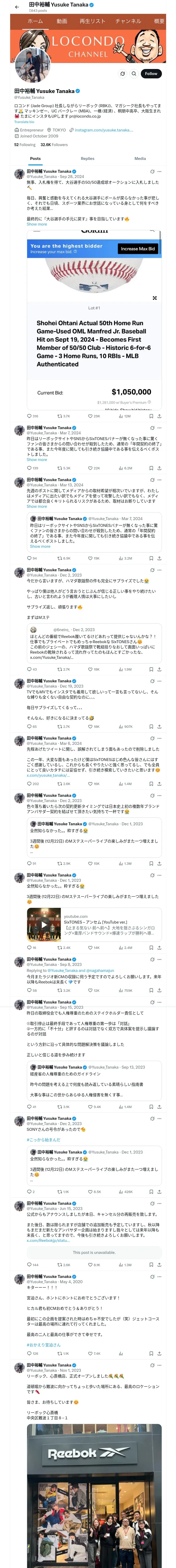Expand "Show more" on the Mar 7, 2024 post
Viewport: 176px width, 1568px height.
pyautogui.click(x=37, y=460)
